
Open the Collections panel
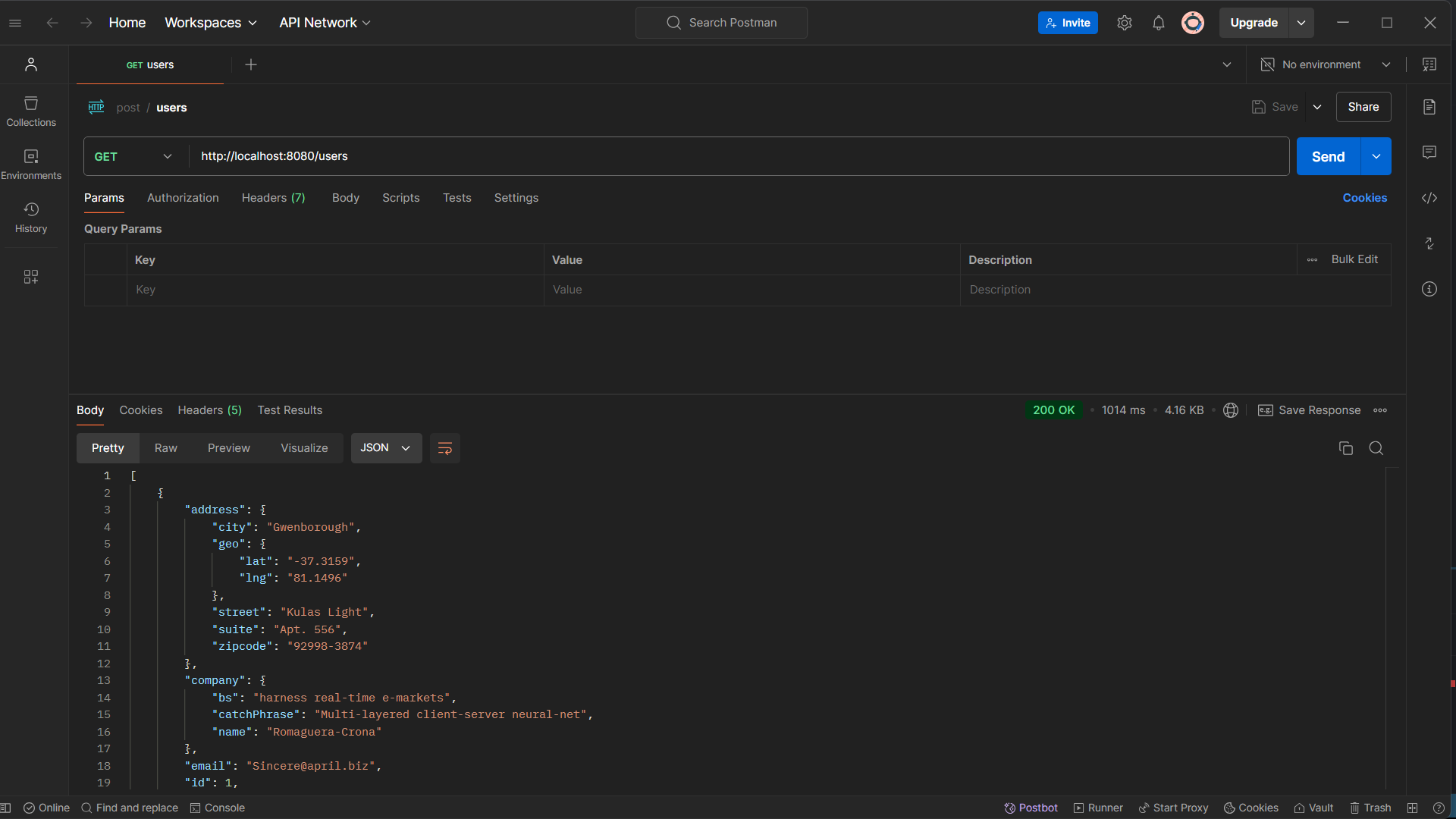(x=31, y=111)
